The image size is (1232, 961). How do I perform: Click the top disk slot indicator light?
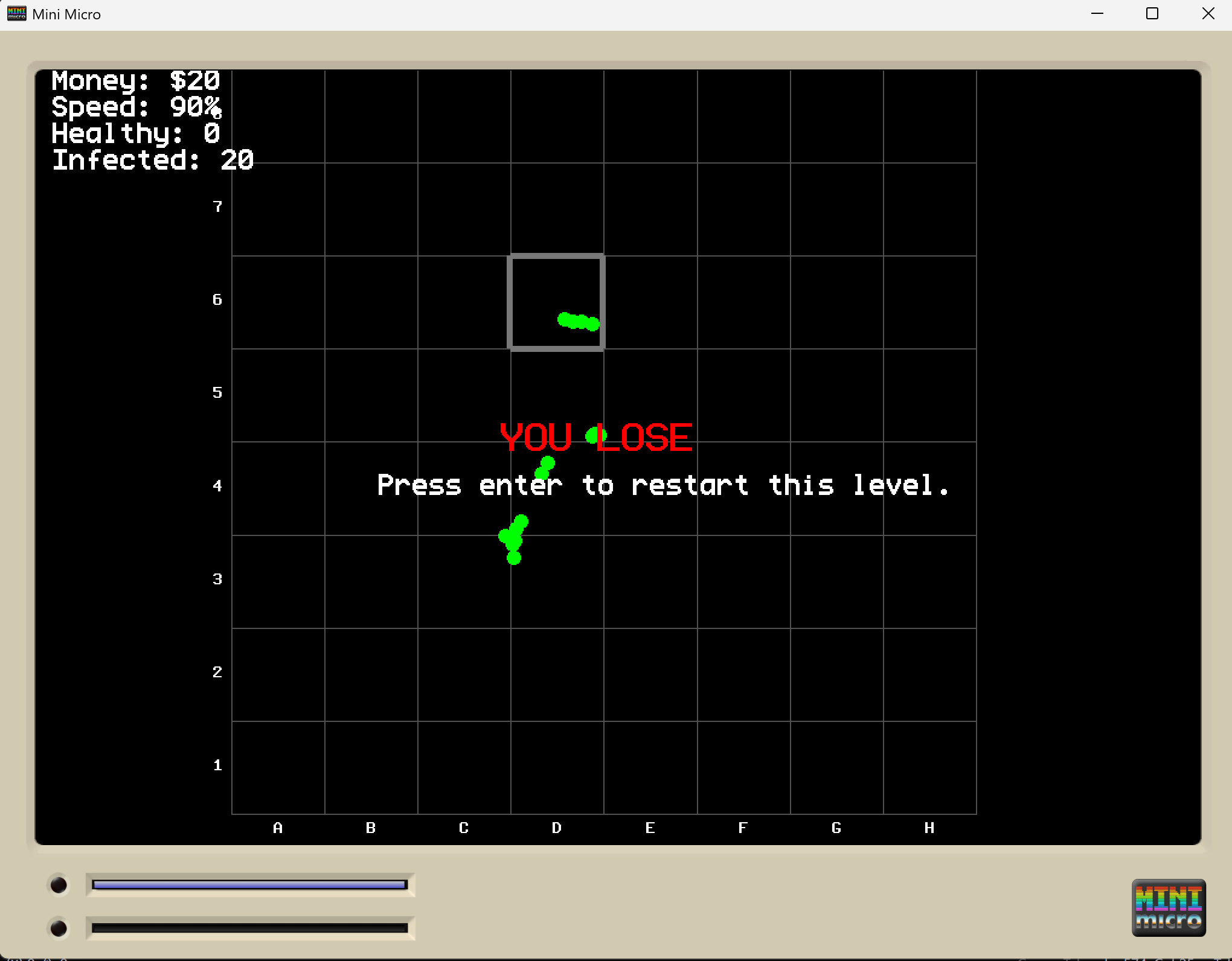click(59, 885)
